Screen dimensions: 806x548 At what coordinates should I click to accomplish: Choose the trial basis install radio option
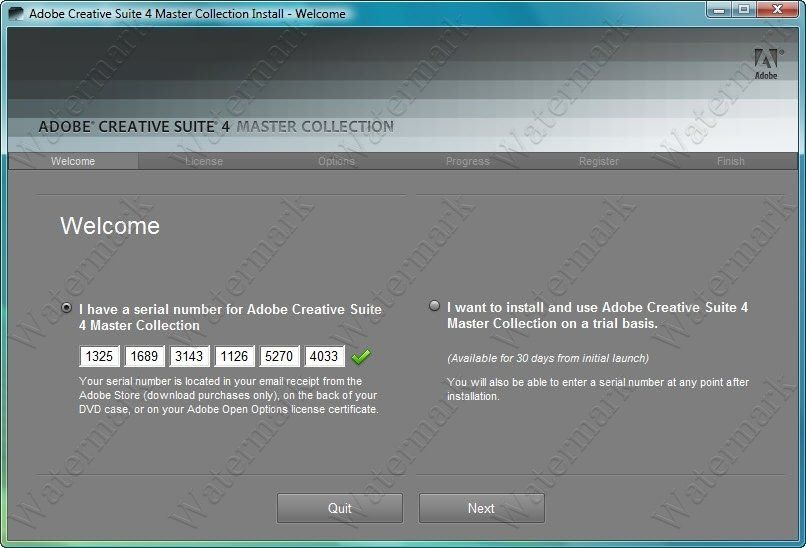[x=434, y=306]
